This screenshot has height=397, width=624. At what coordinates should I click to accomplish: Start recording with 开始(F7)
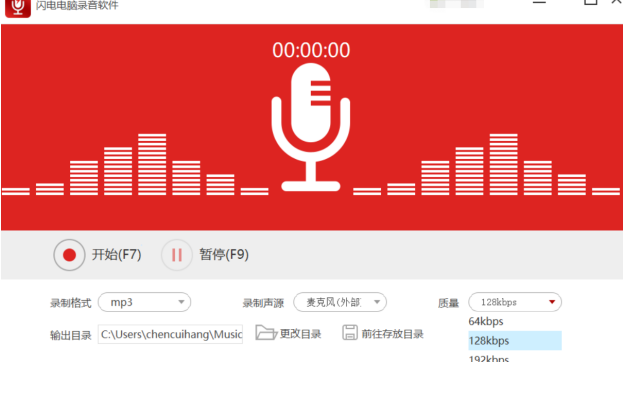pyautogui.click(x=117, y=255)
